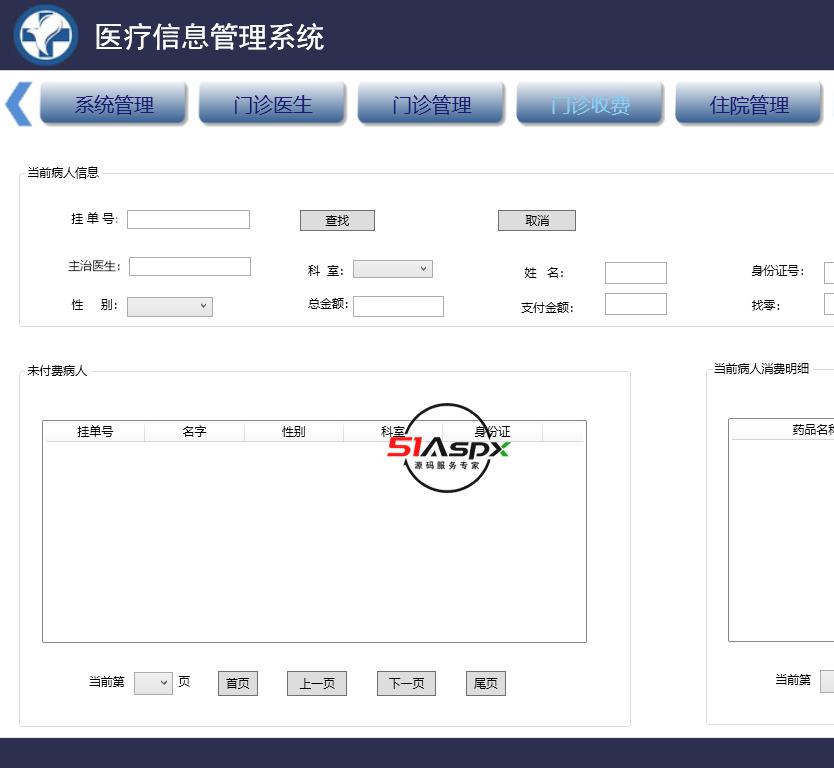Focus the 总金额 total amount field
834x768 pixels.
[398, 306]
